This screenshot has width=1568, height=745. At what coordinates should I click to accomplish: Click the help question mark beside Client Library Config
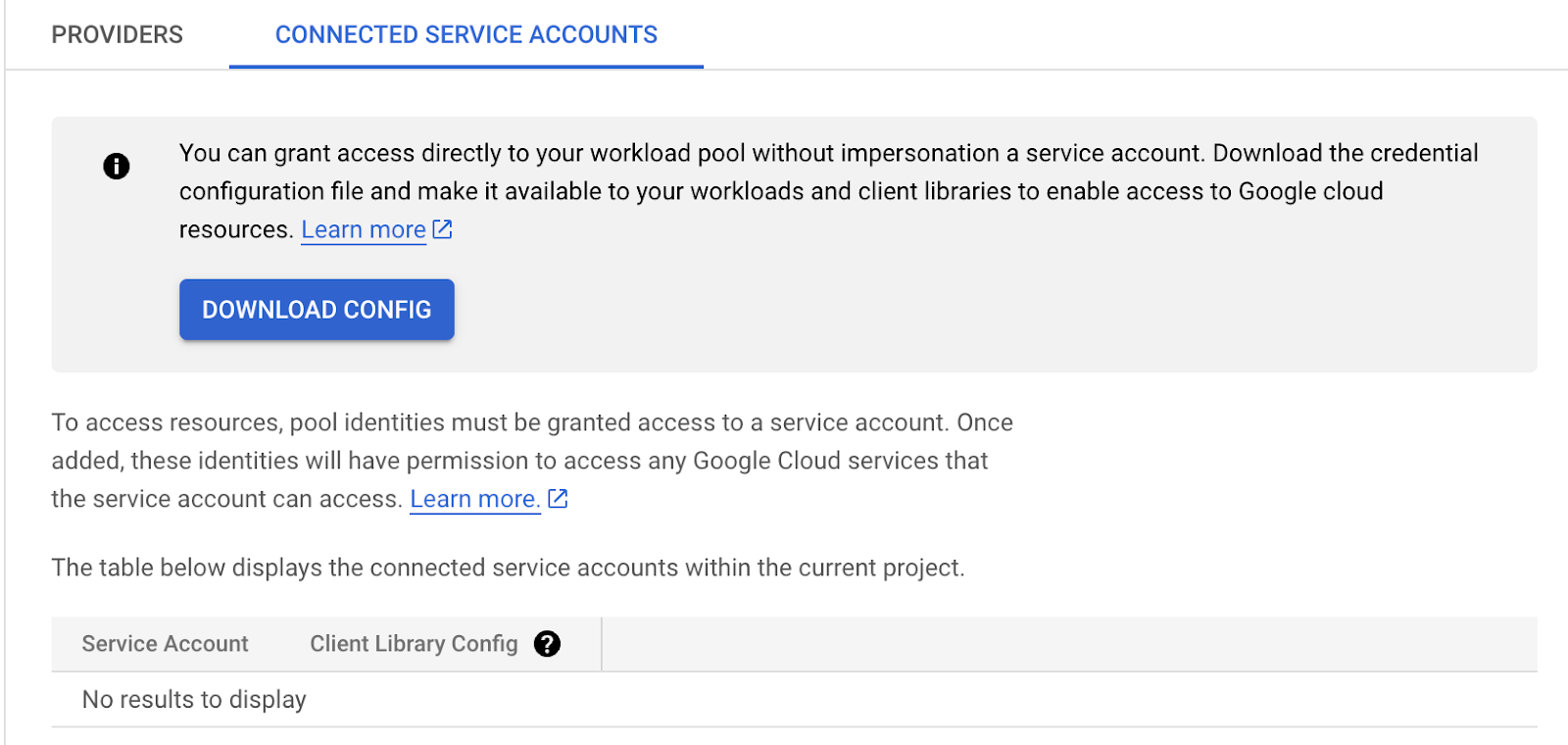(x=548, y=644)
